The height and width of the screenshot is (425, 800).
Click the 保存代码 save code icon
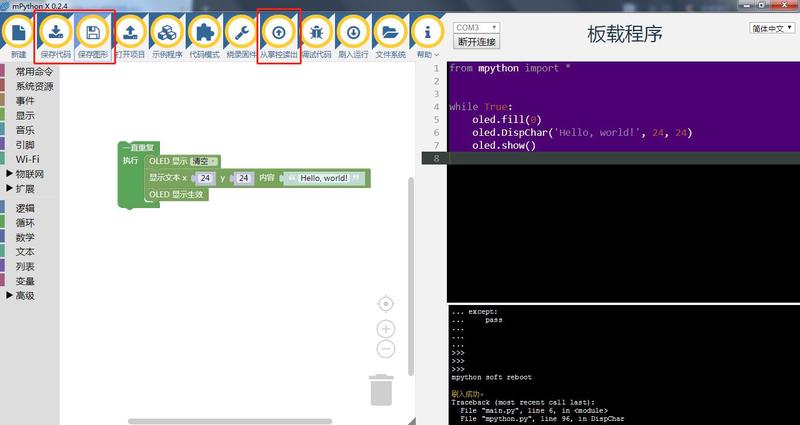pyautogui.click(x=56, y=32)
